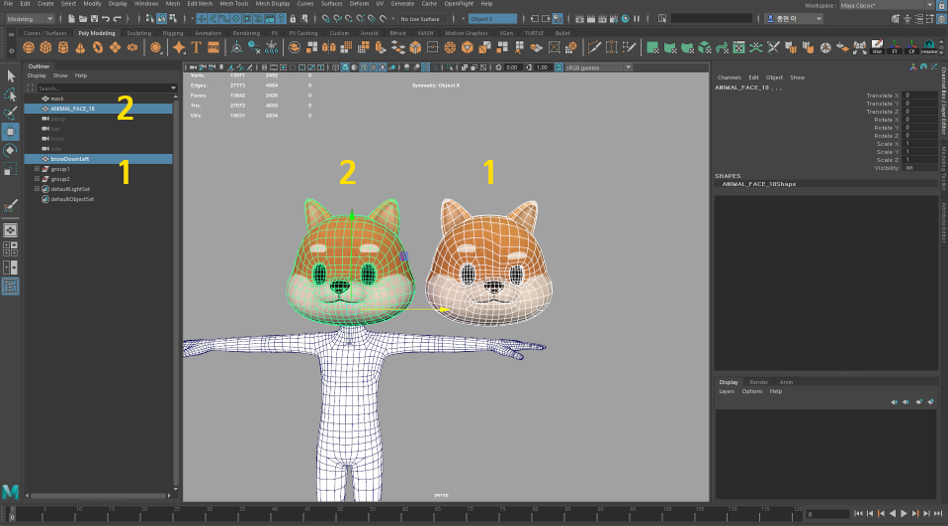The height and width of the screenshot is (526, 948).
Task: Create a polygon sphere from the shelf
Action: (28, 47)
